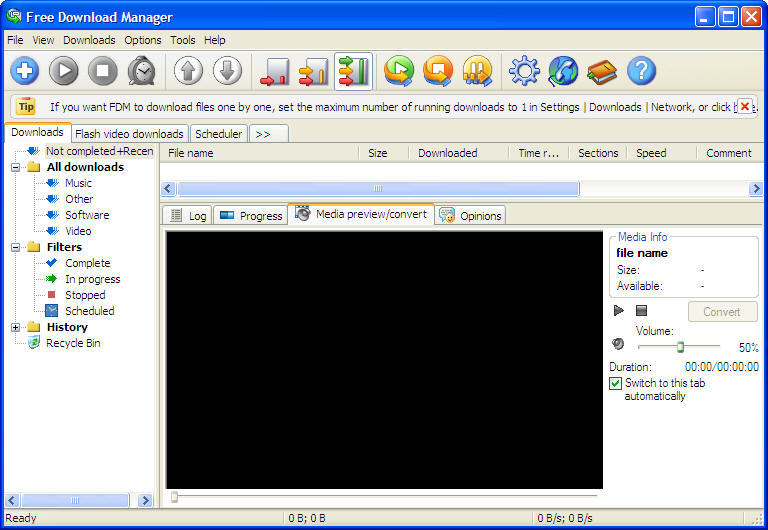The image size is (768, 530).
Task: Select the Media preview/convert tab
Action: point(361,214)
